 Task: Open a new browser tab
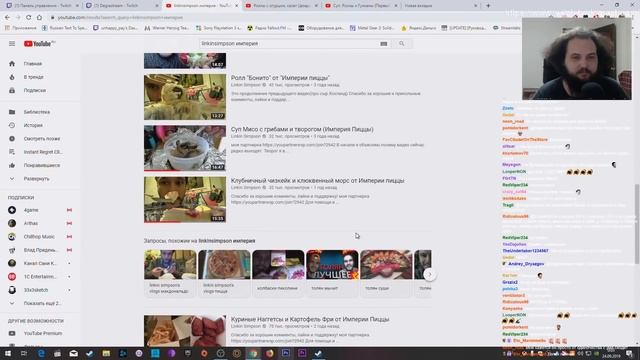point(488,6)
